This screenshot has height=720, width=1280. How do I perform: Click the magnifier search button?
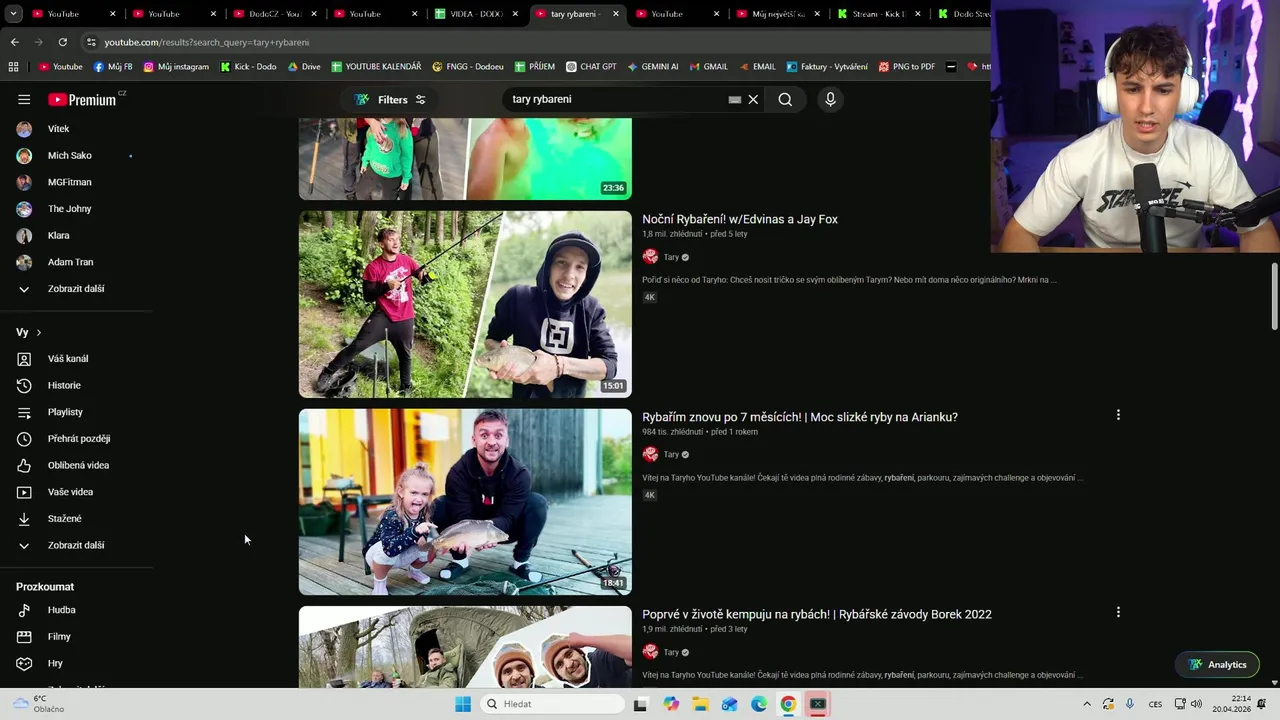click(x=785, y=99)
